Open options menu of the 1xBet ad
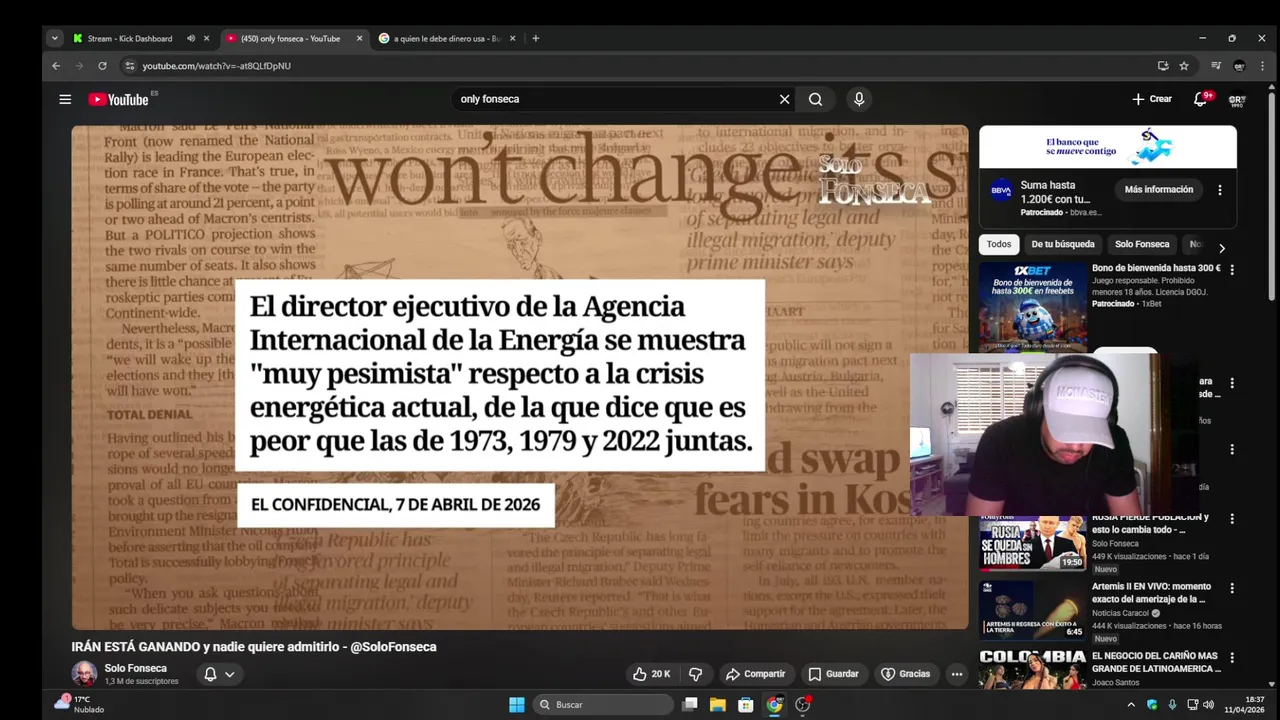 pyautogui.click(x=1232, y=270)
